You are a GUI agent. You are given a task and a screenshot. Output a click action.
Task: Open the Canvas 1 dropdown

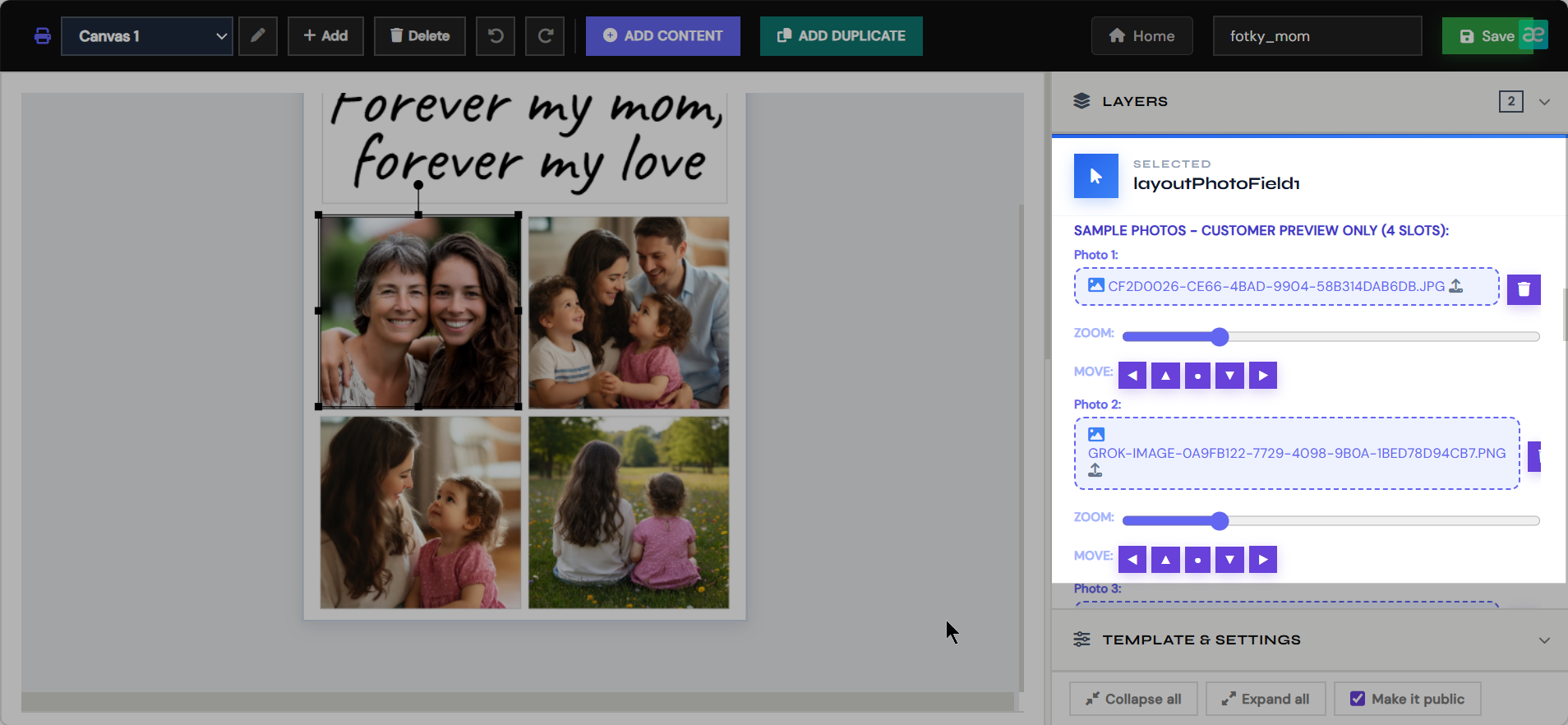(147, 36)
